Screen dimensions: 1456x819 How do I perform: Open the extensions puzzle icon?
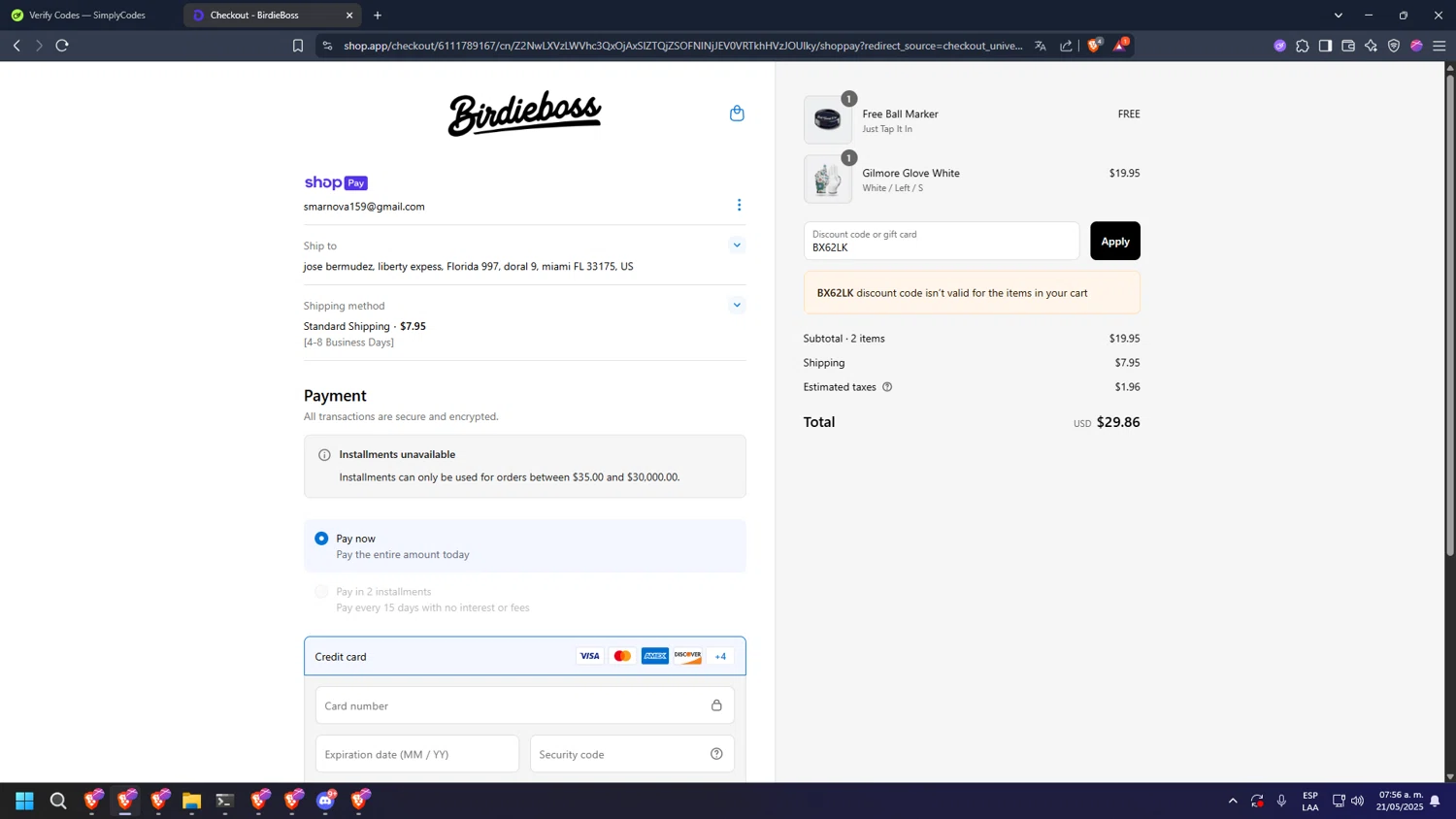click(1303, 46)
